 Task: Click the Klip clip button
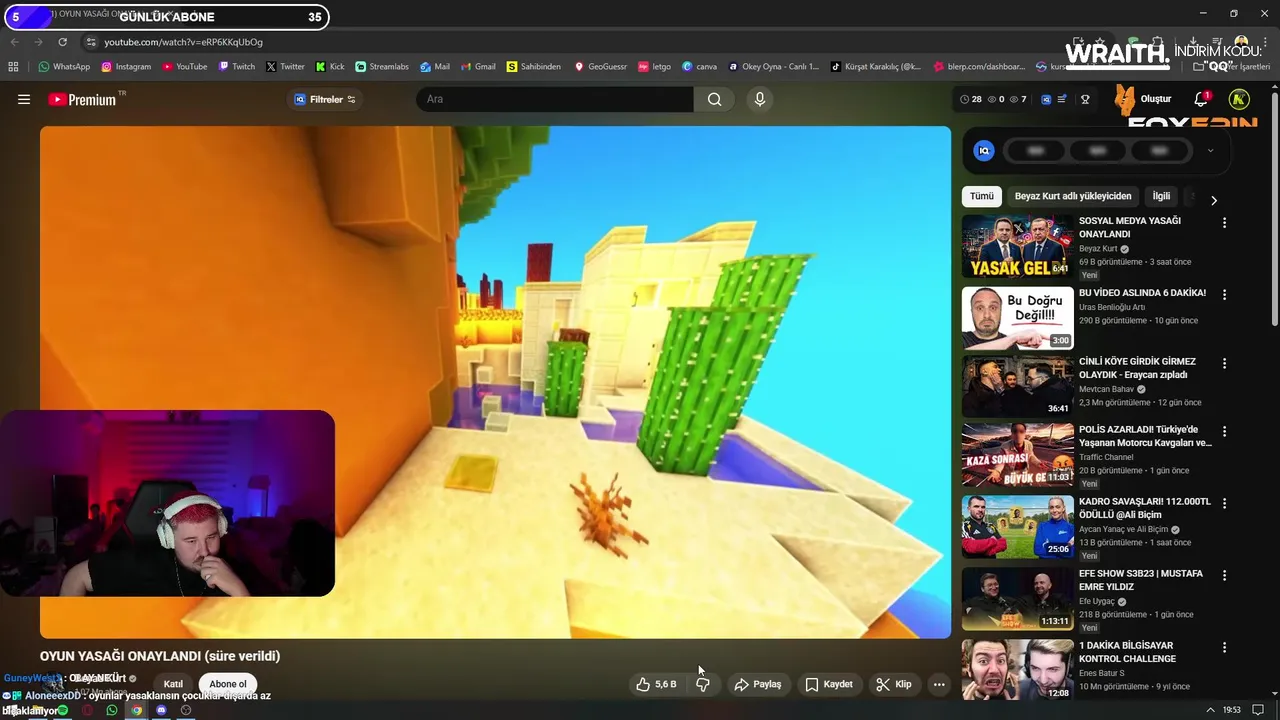point(894,684)
